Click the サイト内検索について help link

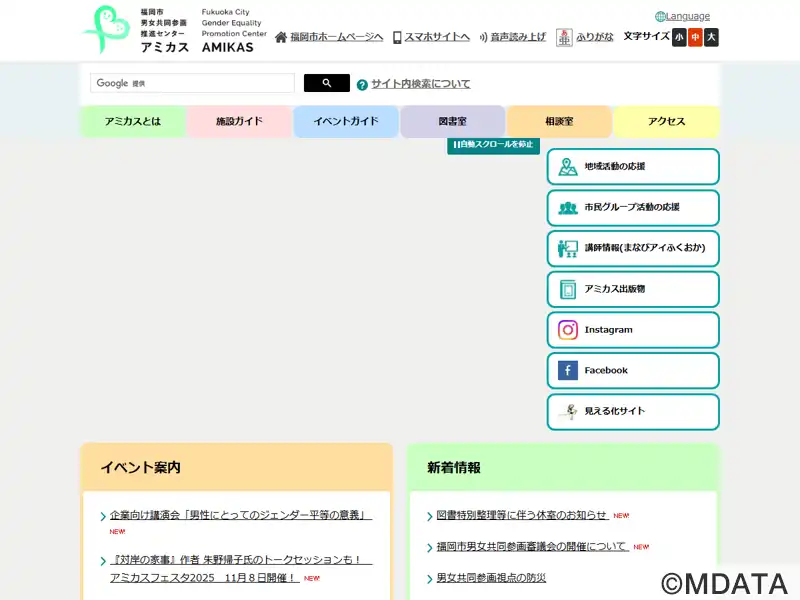[x=420, y=84]
